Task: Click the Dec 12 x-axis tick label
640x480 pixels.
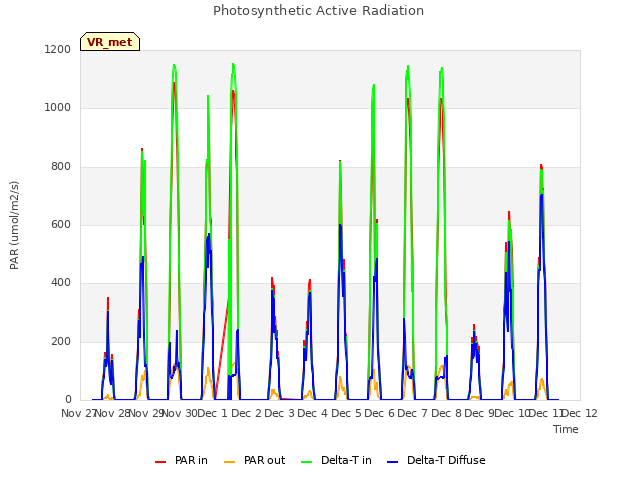Action: point(580,413)
